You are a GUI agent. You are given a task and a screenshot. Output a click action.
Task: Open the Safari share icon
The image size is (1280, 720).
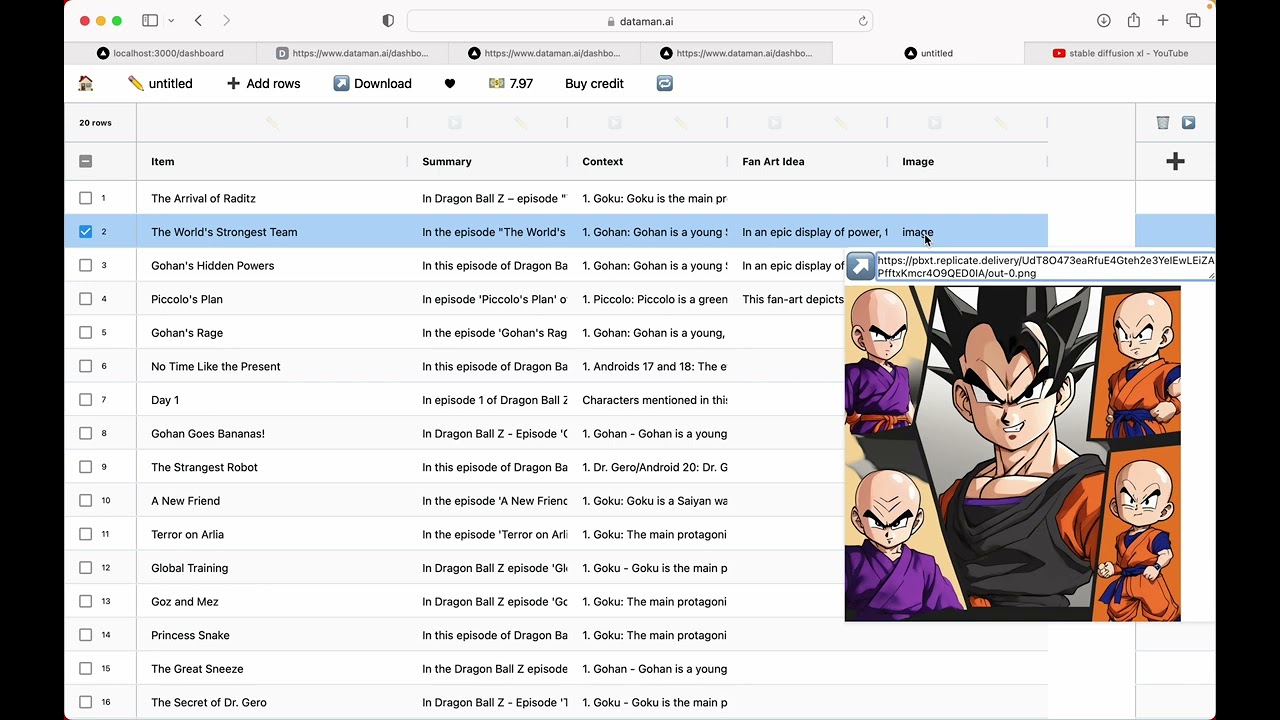click(1133, 20)
